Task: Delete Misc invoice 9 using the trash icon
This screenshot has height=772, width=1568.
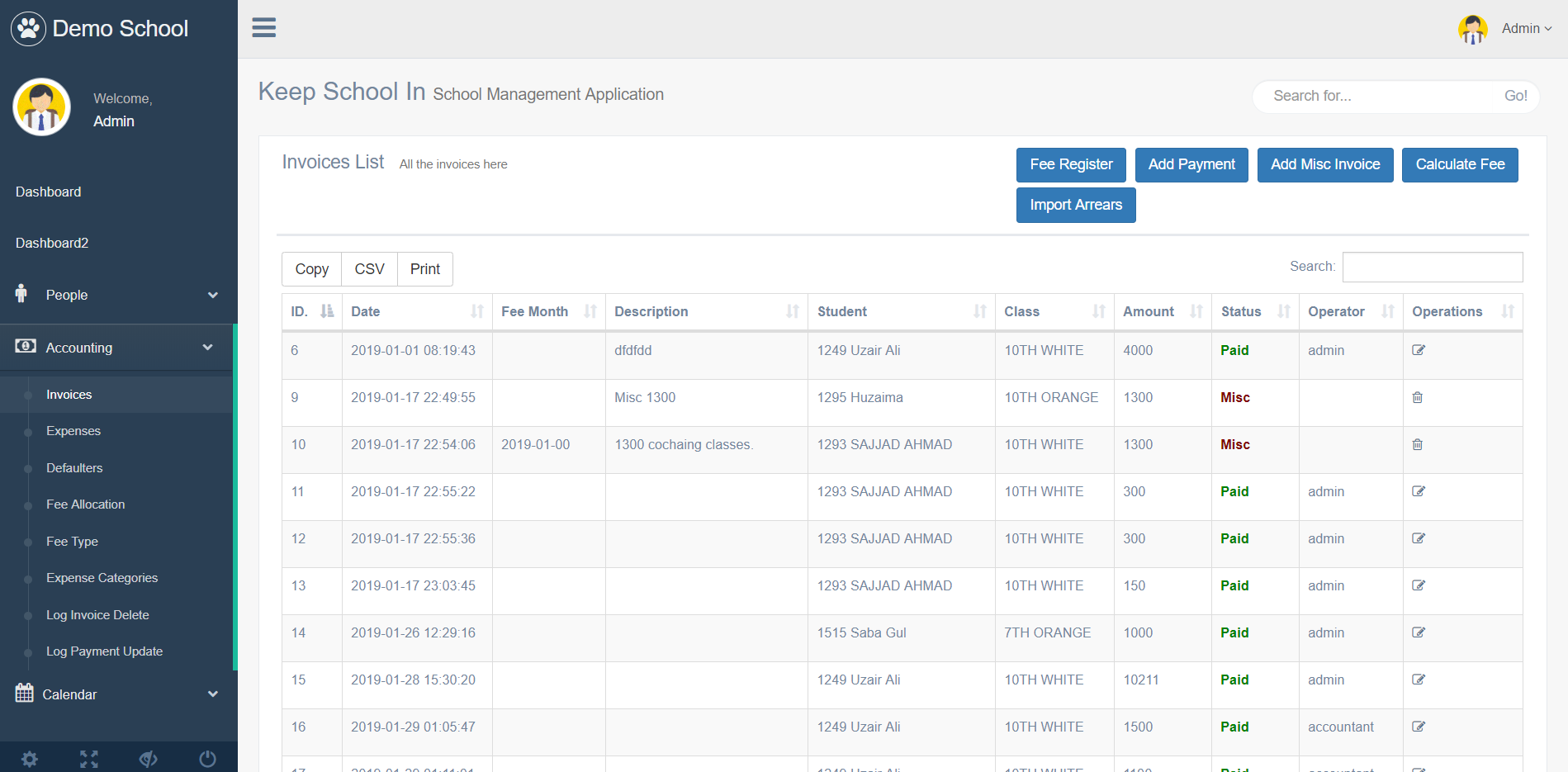Action: coord(1418,397)
